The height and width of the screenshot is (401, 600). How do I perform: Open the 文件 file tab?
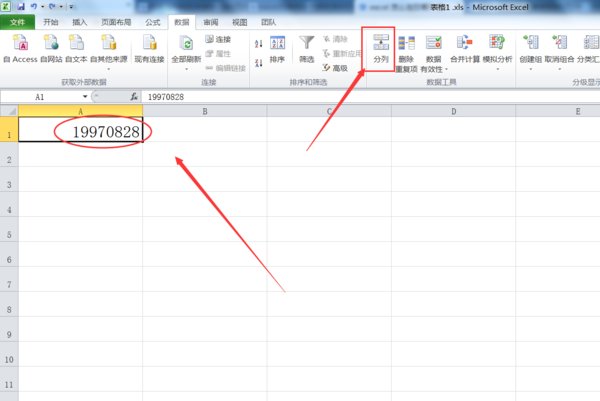pos(18,20)
